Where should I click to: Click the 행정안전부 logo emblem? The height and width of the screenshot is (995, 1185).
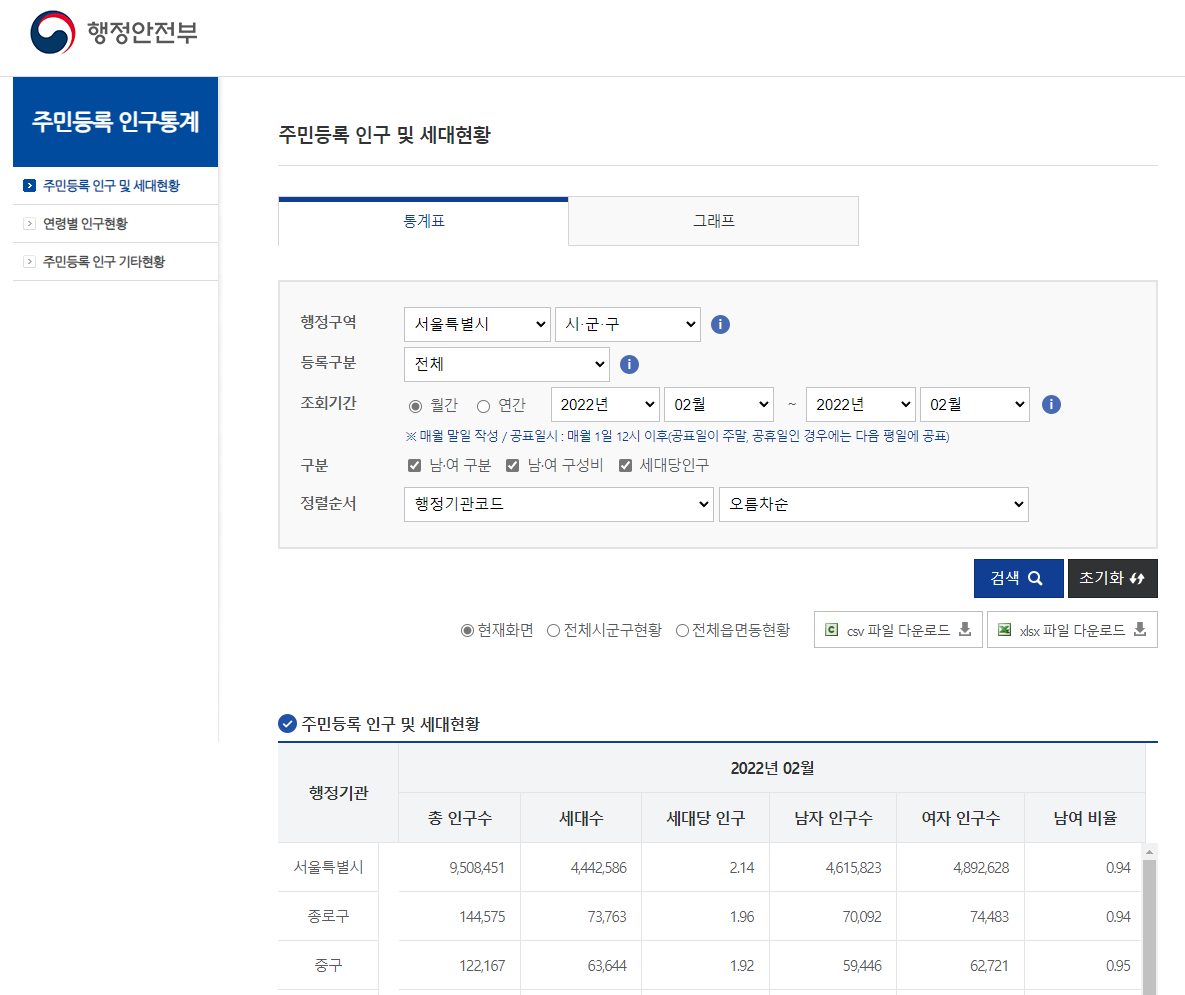(53, 32)
